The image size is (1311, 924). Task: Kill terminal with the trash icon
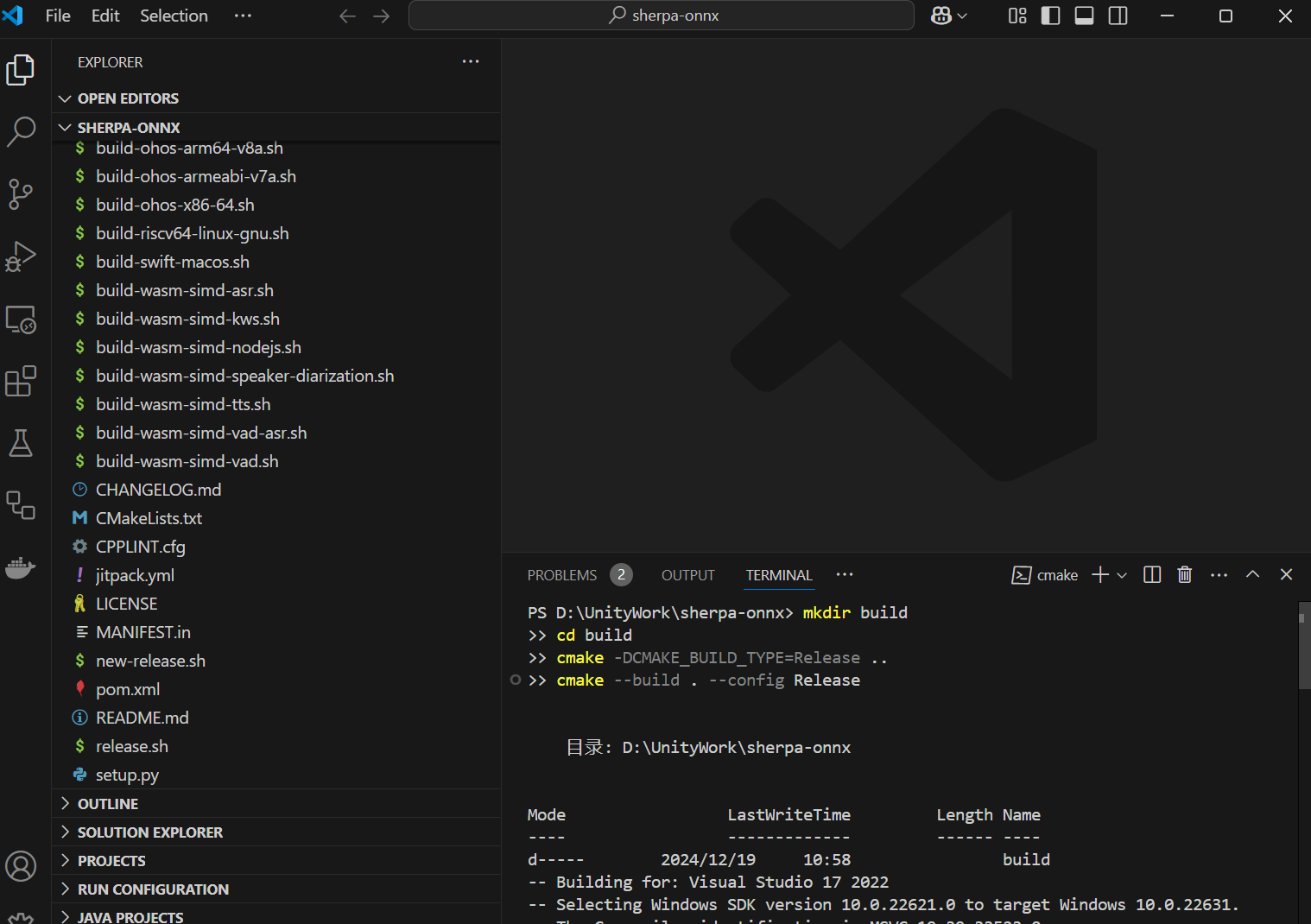point(1184,575)
